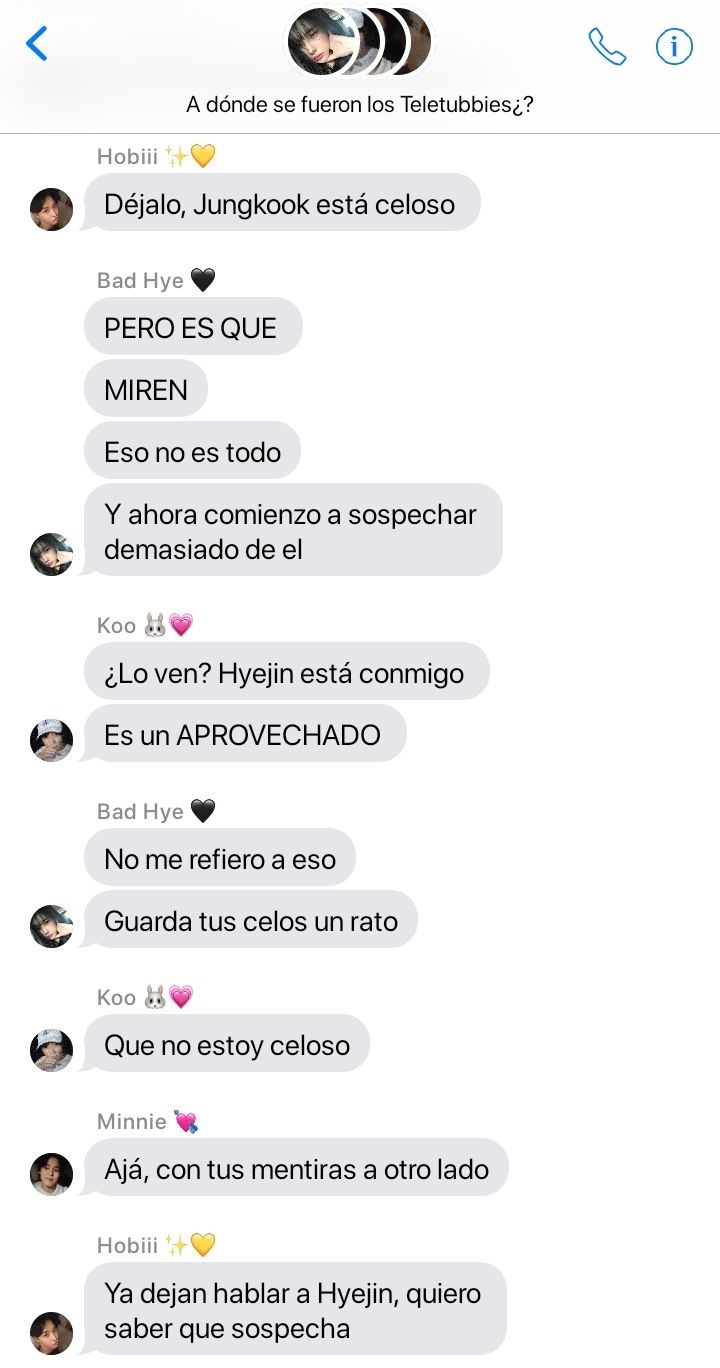This screenshot has height=1368, width=720.
Task: Open group title 'A dónde se fueron los Teletubbies¿?'
Action: (x=360, y=104)
